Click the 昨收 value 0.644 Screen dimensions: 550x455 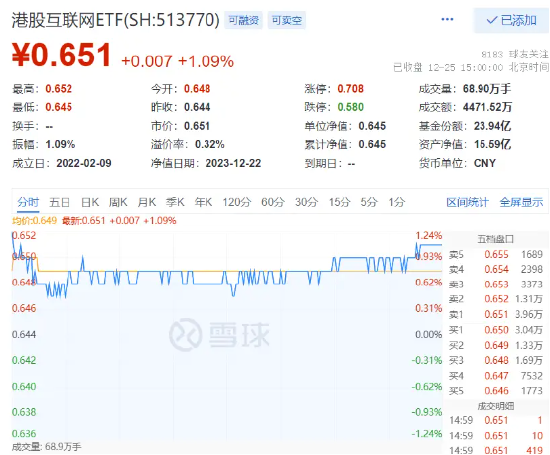(x=197, y=107)
